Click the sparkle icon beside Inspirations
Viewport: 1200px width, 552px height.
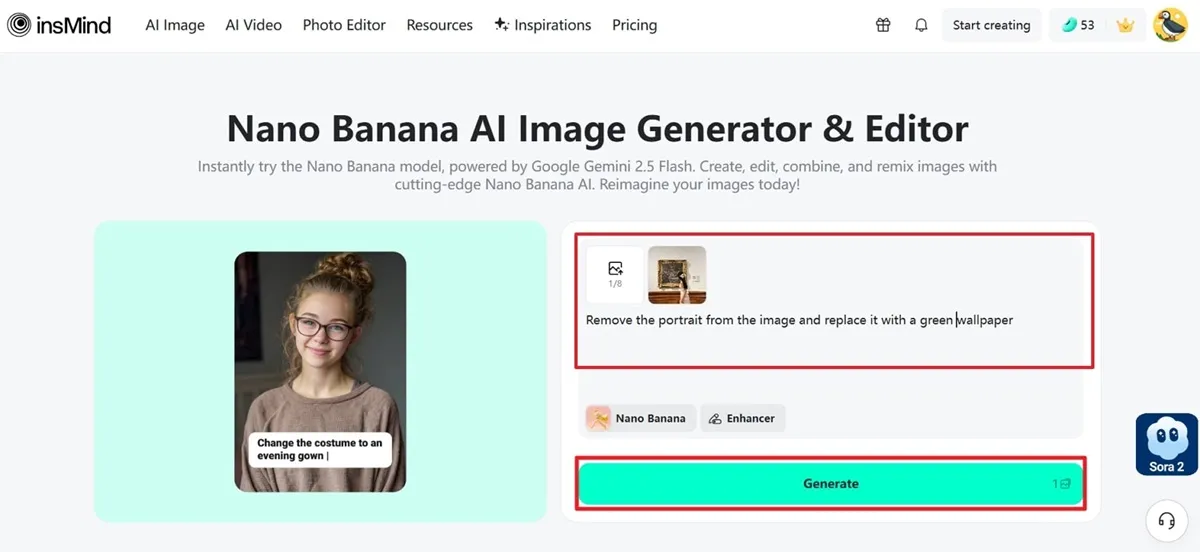502,24
